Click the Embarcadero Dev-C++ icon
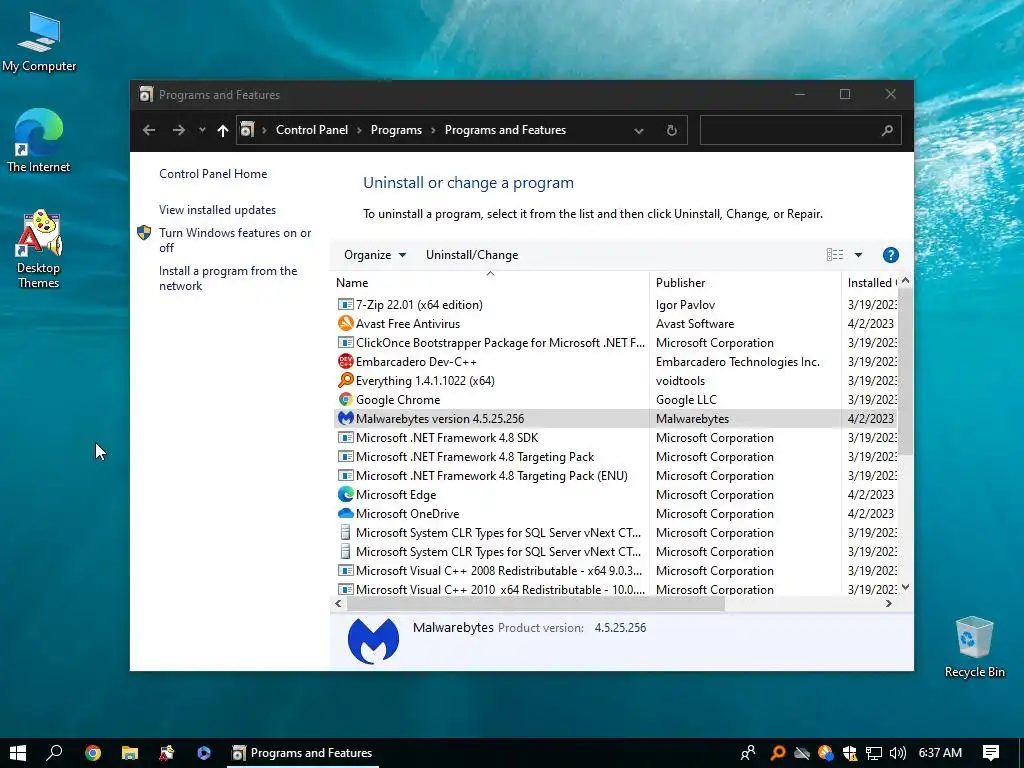 click(345, 361)
